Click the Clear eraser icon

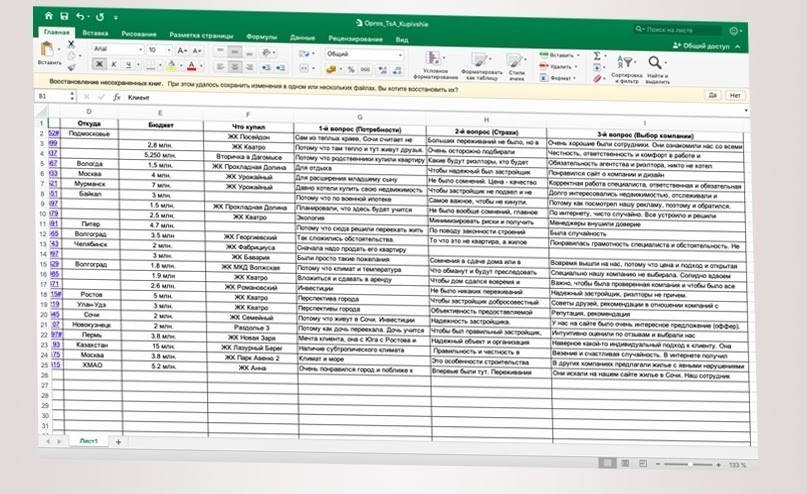(x=597, y=79)
